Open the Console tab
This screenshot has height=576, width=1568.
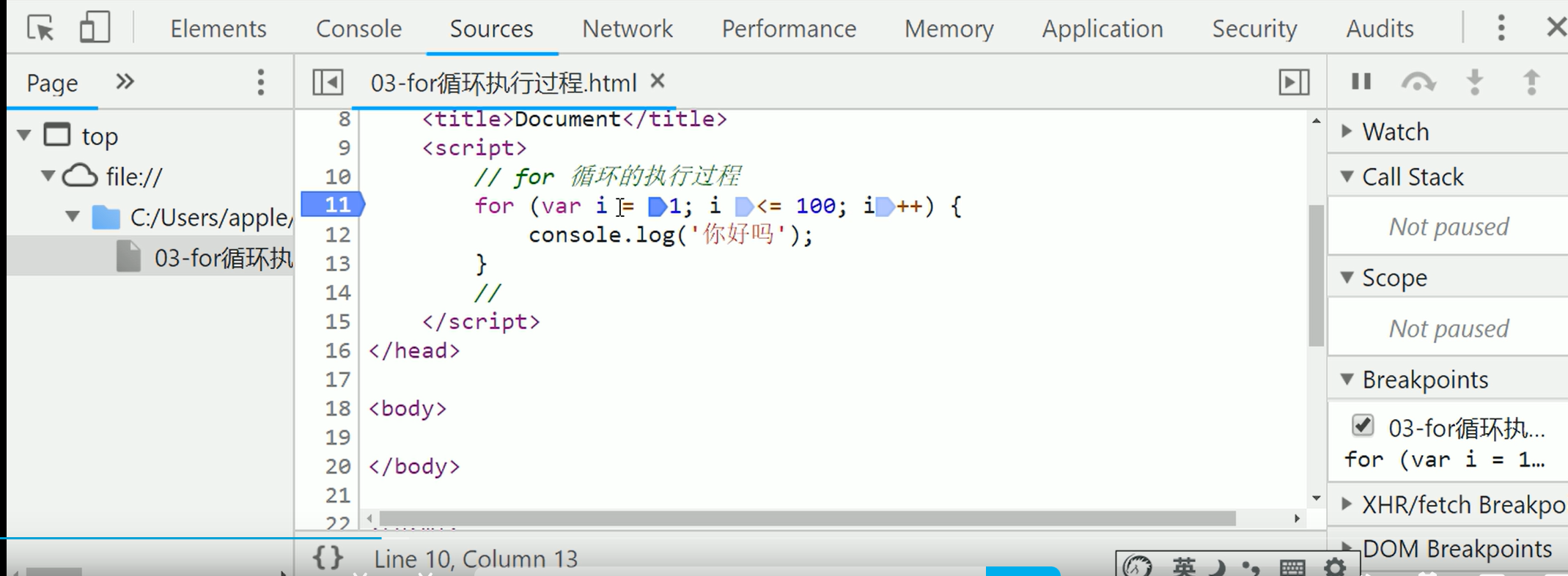pos(358,29)
